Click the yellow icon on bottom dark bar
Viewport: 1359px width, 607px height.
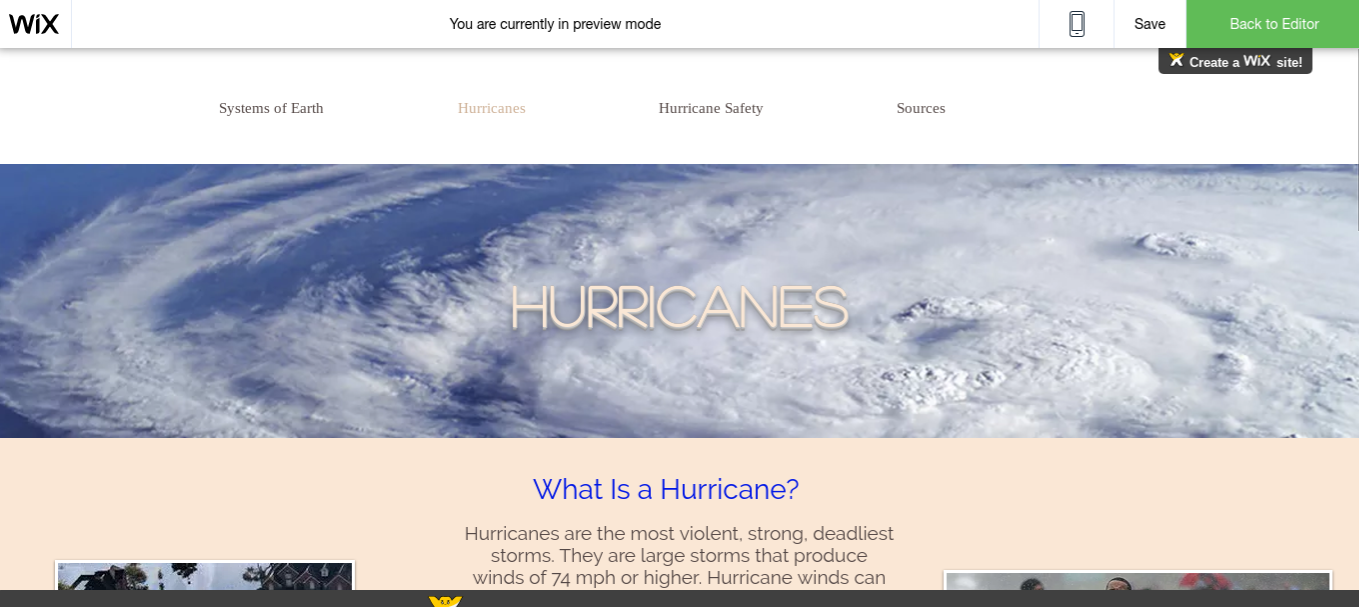[445, 601]
